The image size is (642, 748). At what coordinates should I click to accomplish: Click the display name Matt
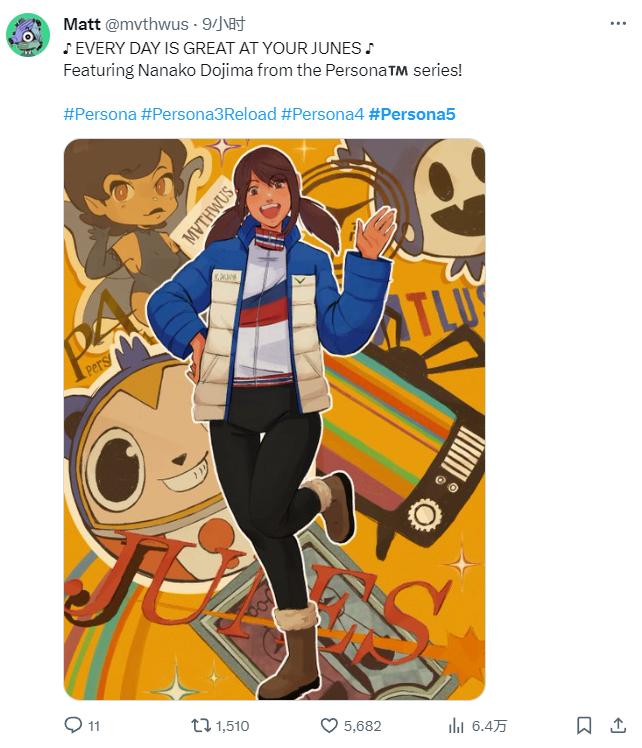[x=82, y=24]
